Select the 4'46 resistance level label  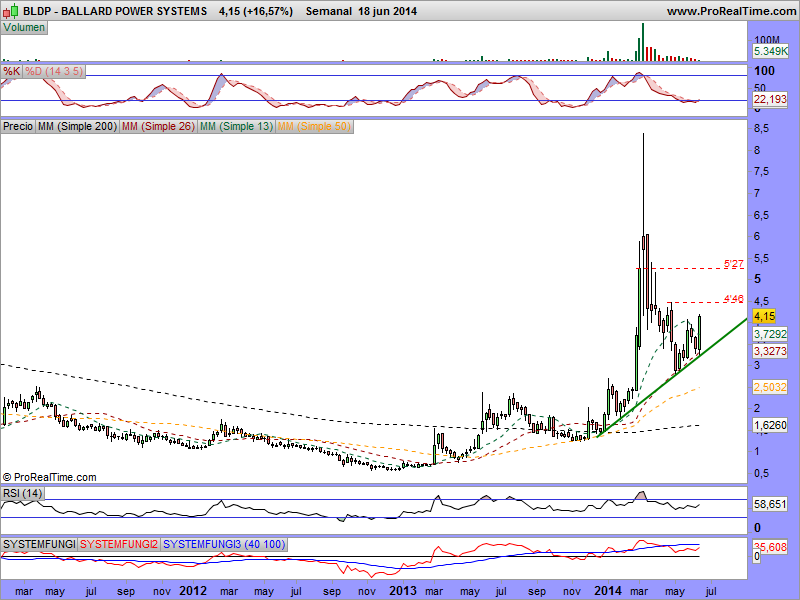734,299
